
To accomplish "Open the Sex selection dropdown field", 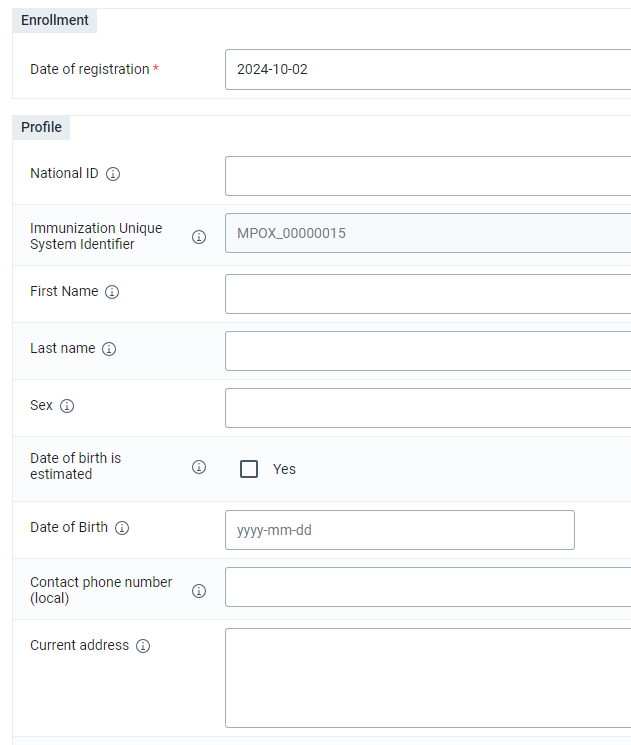I will pyautogui.click(x=428, y=408).
